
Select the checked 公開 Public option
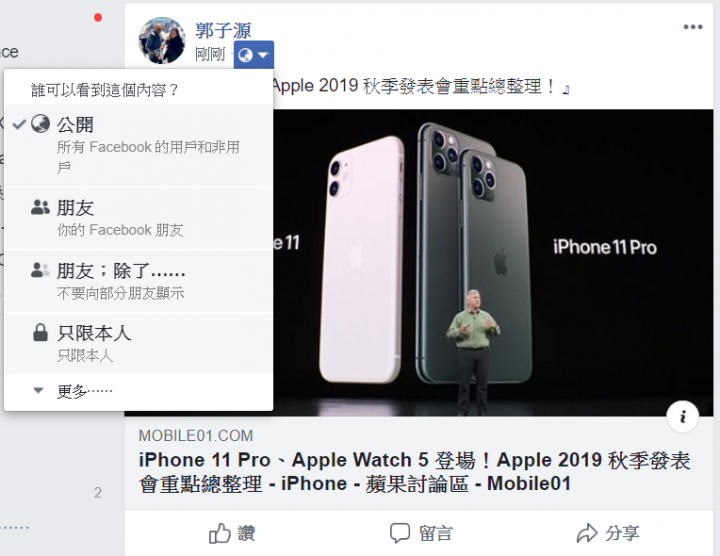[138, 146]
